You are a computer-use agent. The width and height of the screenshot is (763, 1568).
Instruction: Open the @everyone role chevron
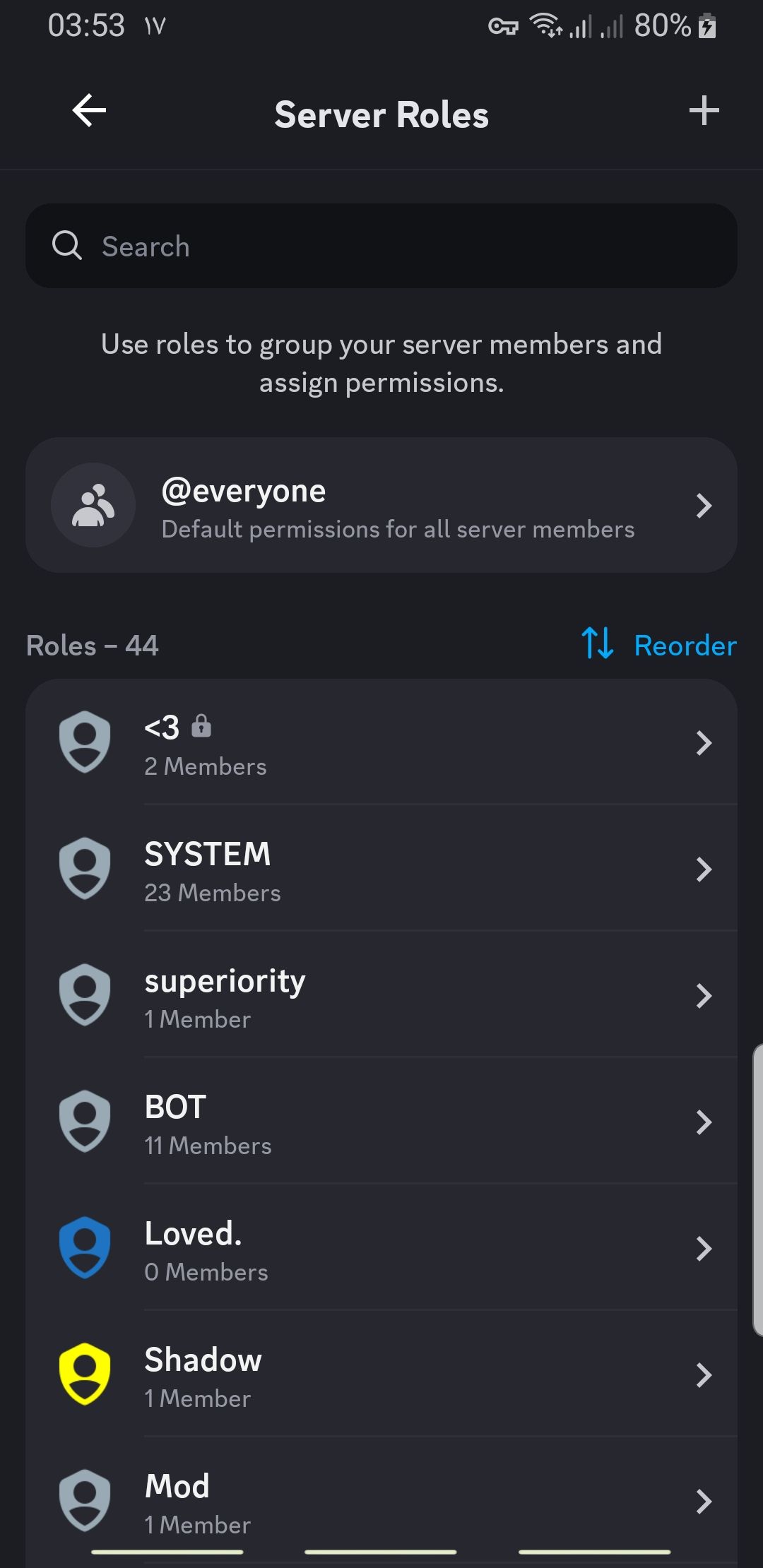point(704,505)
